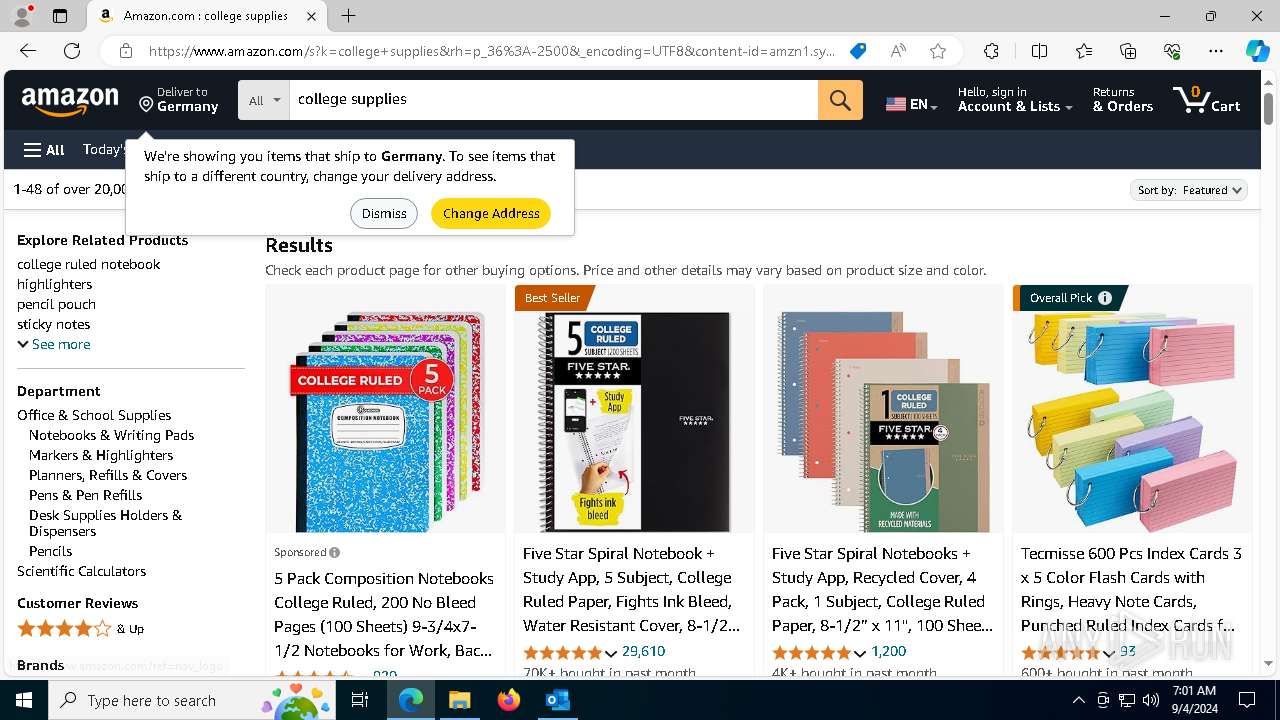Open the shopping cart icon

pyautogui.click(x=1206, y=99)
